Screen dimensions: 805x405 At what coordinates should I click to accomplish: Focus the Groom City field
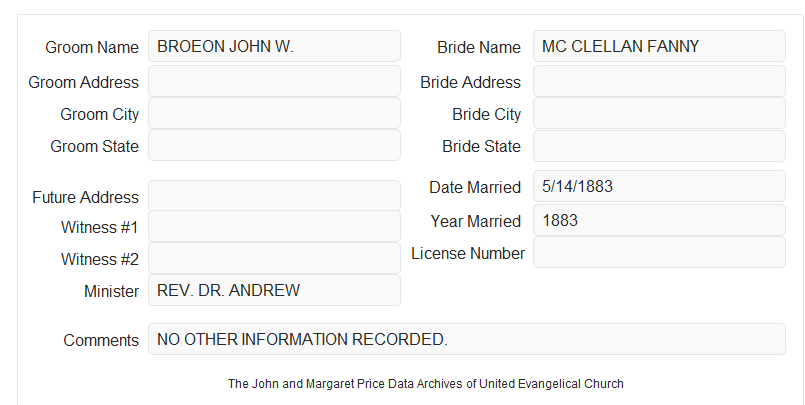point(274,113)
